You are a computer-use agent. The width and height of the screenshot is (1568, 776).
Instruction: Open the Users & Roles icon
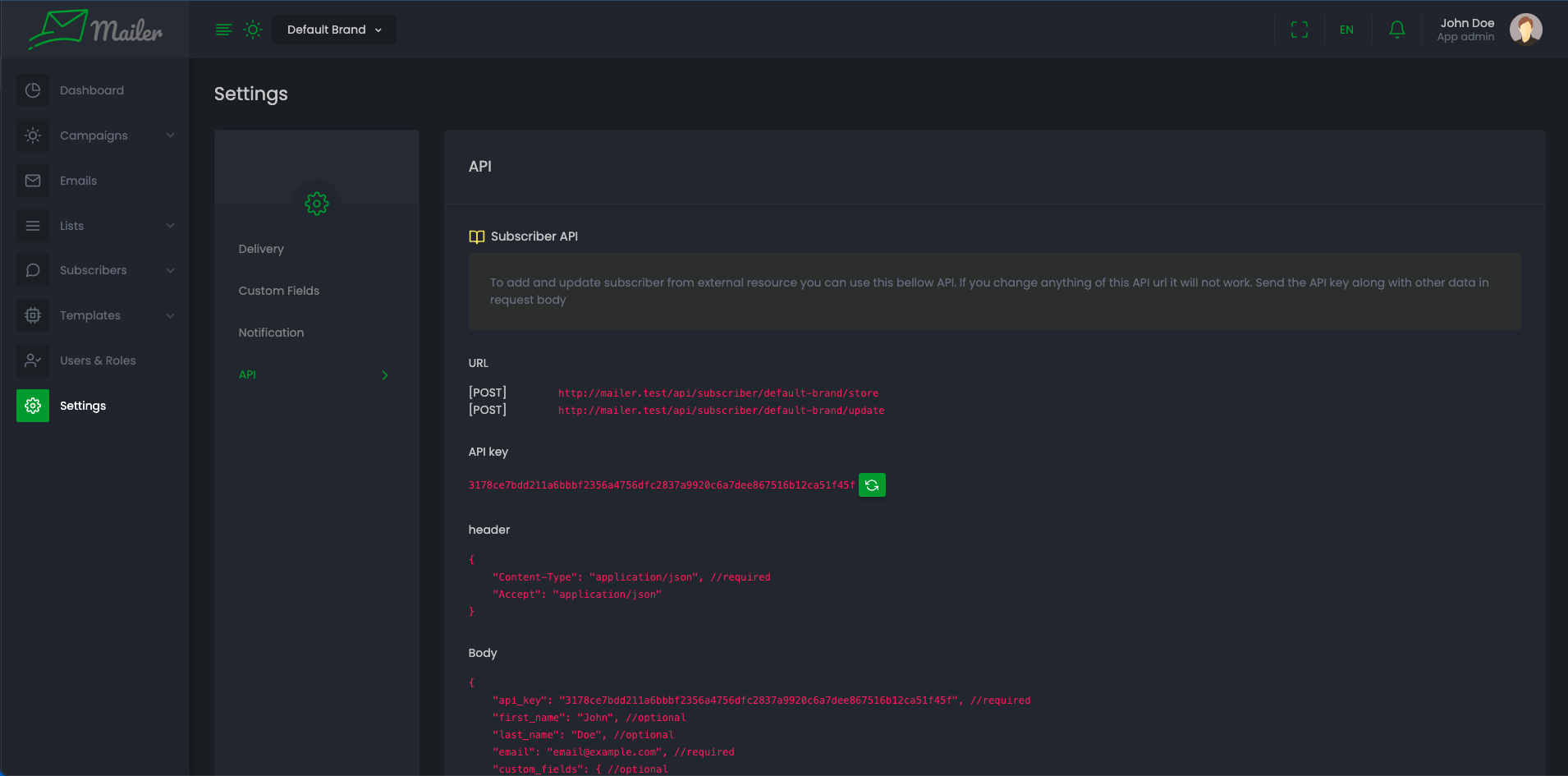33,360
